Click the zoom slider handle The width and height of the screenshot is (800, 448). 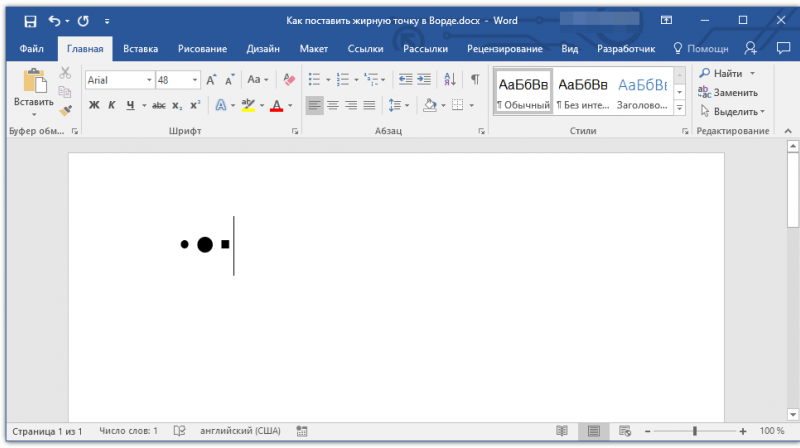[x=694, y=431]
